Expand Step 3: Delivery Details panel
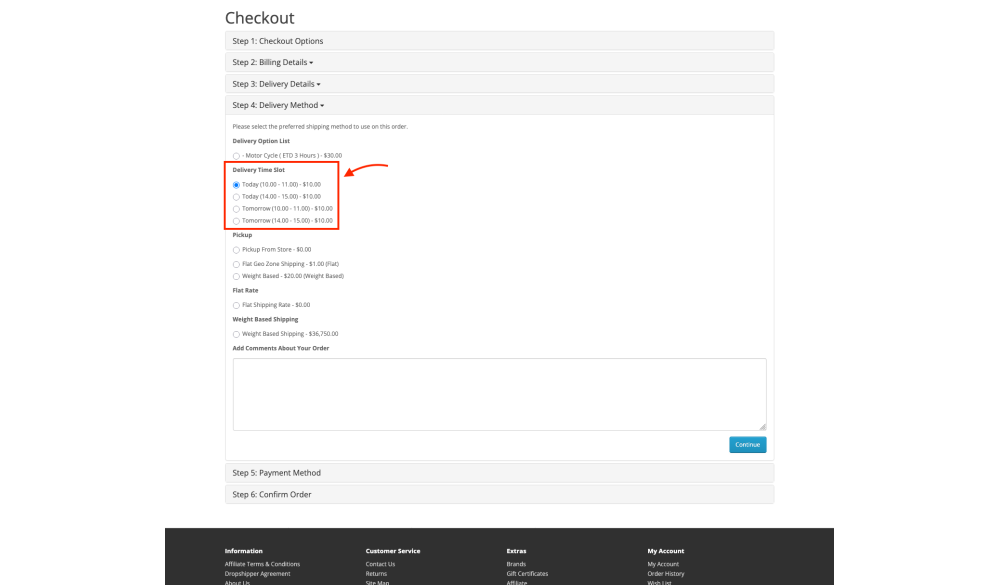 coord(276,84)
